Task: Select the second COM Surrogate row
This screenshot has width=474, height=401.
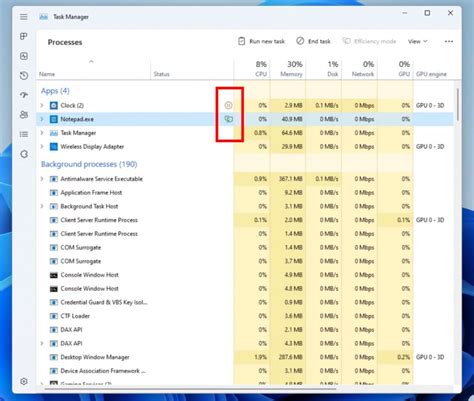Action: 245,261
